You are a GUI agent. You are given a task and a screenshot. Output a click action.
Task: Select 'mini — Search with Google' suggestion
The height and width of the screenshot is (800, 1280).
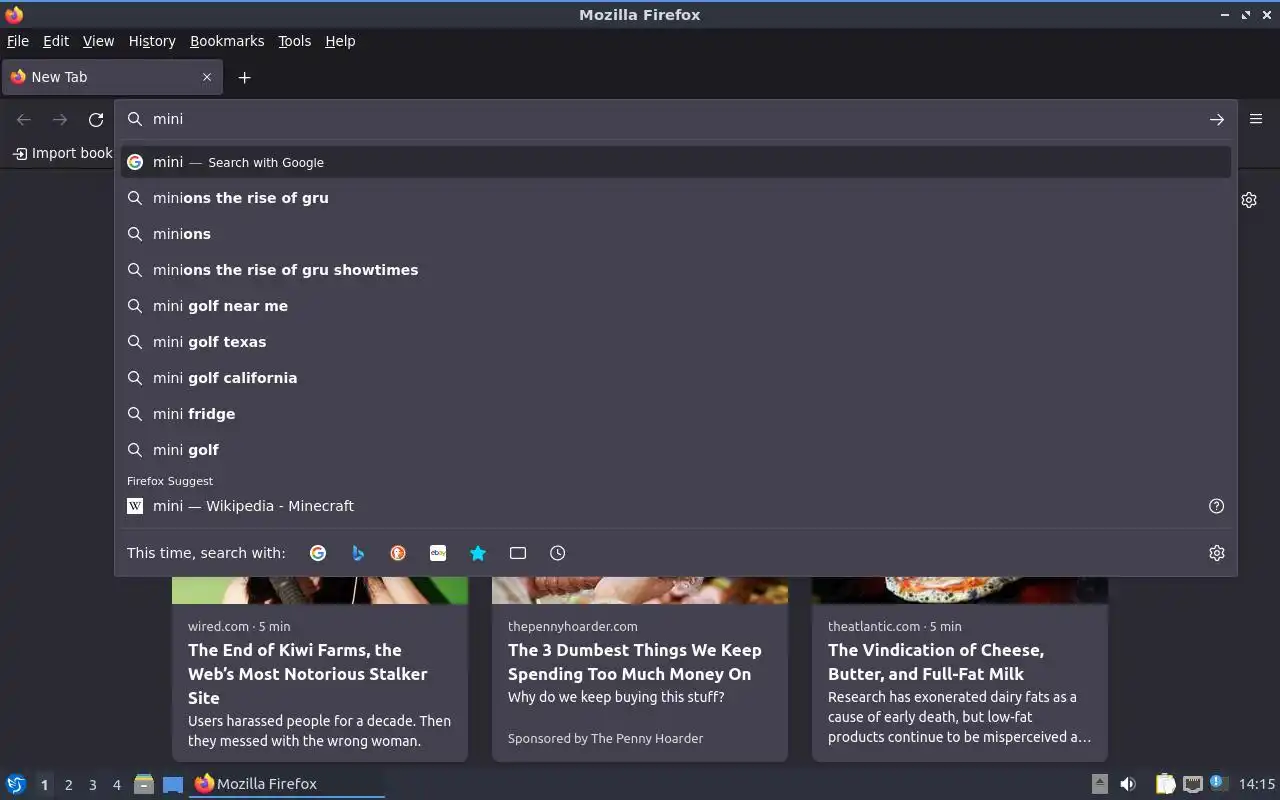676,162
